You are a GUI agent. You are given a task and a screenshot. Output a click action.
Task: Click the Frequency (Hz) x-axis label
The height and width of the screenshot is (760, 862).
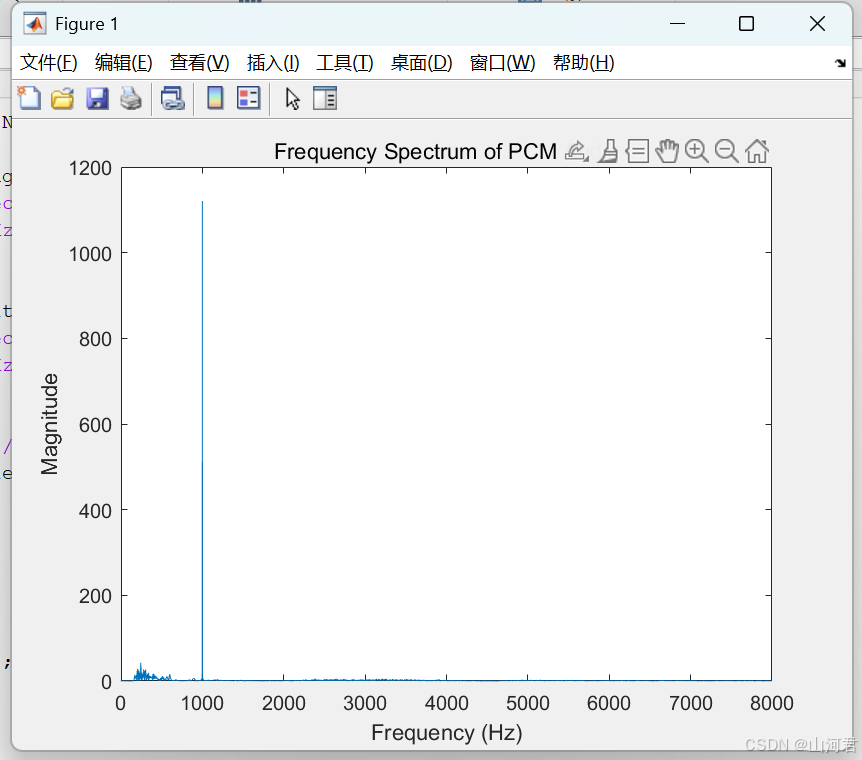click(x=446, y=733)
